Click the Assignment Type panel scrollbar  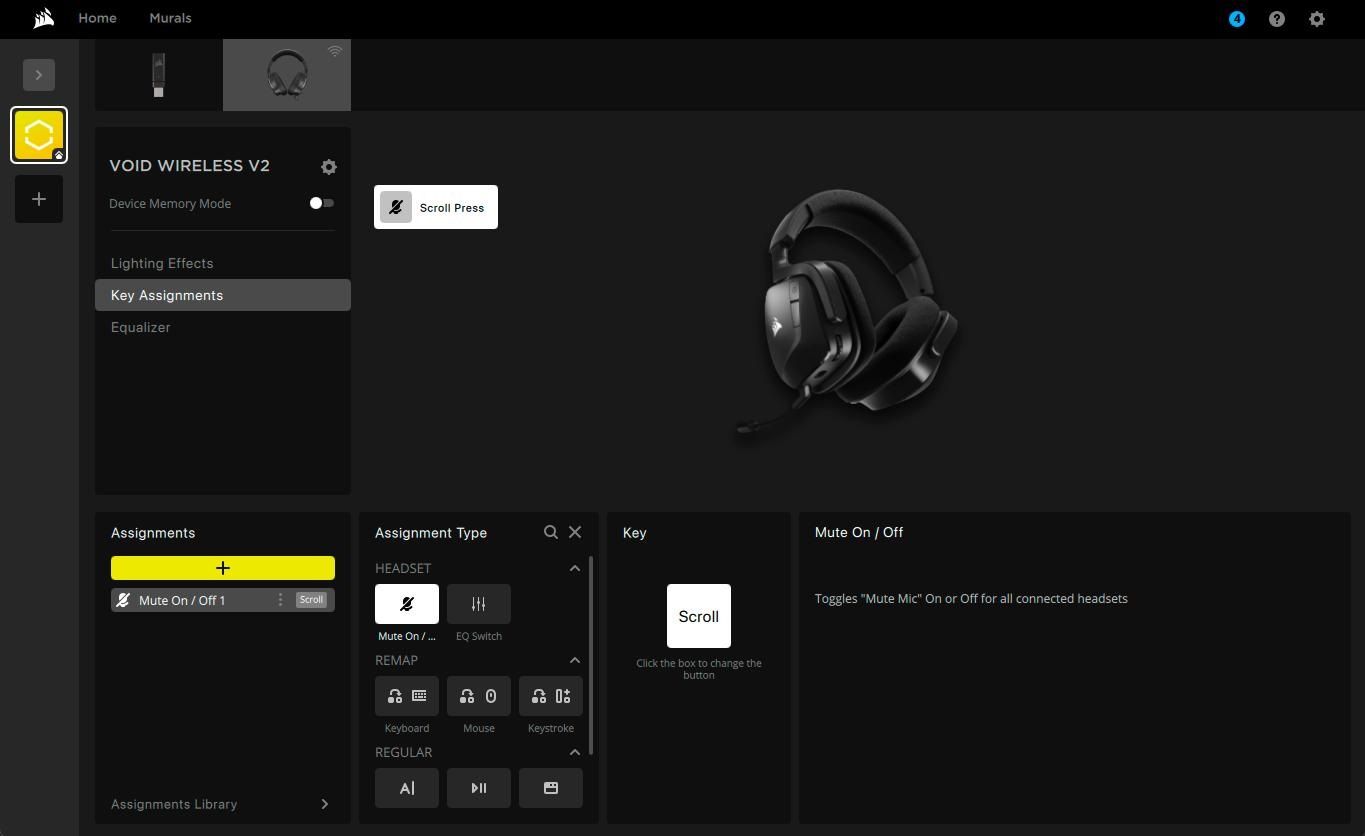[591, 656]
